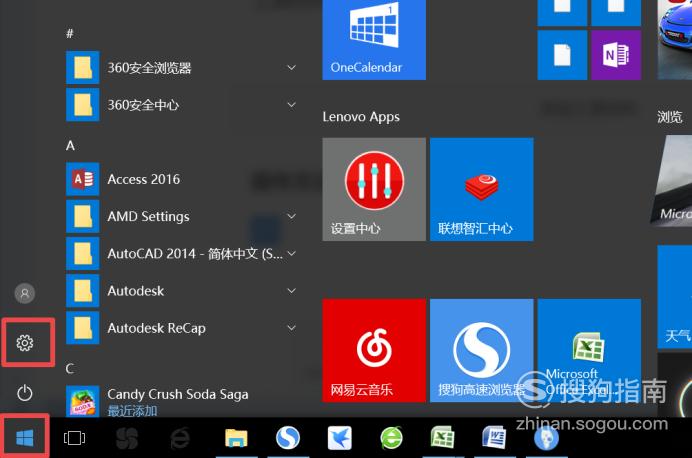This screenshot has height=458, width=692.
Task: Expand the Autodesk ReCap folder chevron
Action: coord(291,328)
